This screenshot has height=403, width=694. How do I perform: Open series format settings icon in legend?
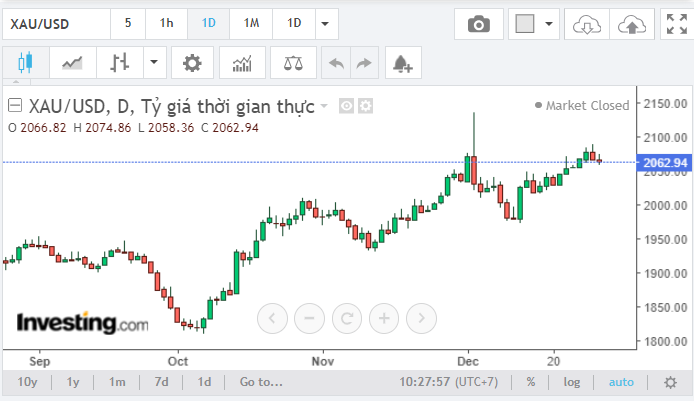[365, 106]
